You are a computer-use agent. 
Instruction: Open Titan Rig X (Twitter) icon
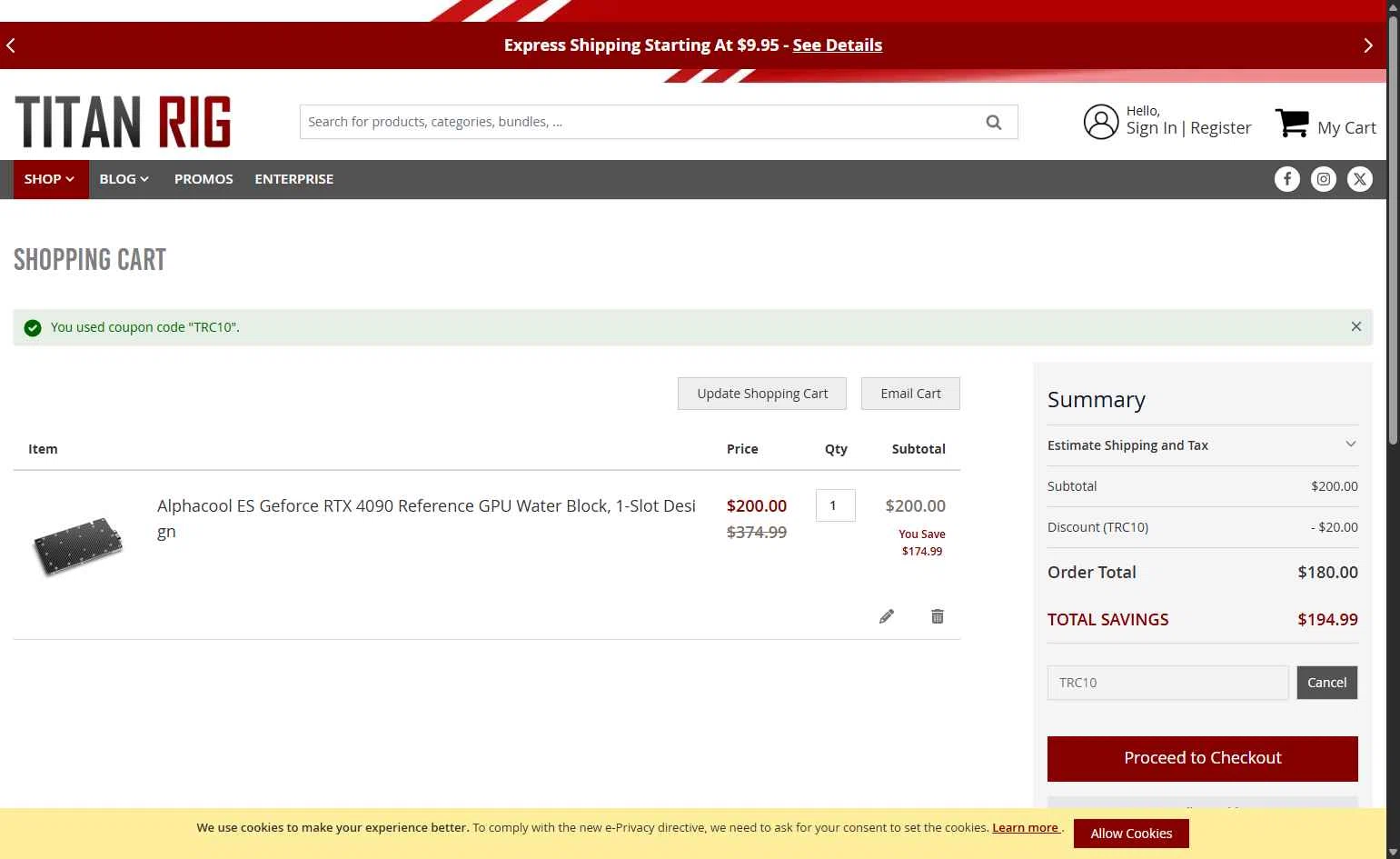point(1359,179)
